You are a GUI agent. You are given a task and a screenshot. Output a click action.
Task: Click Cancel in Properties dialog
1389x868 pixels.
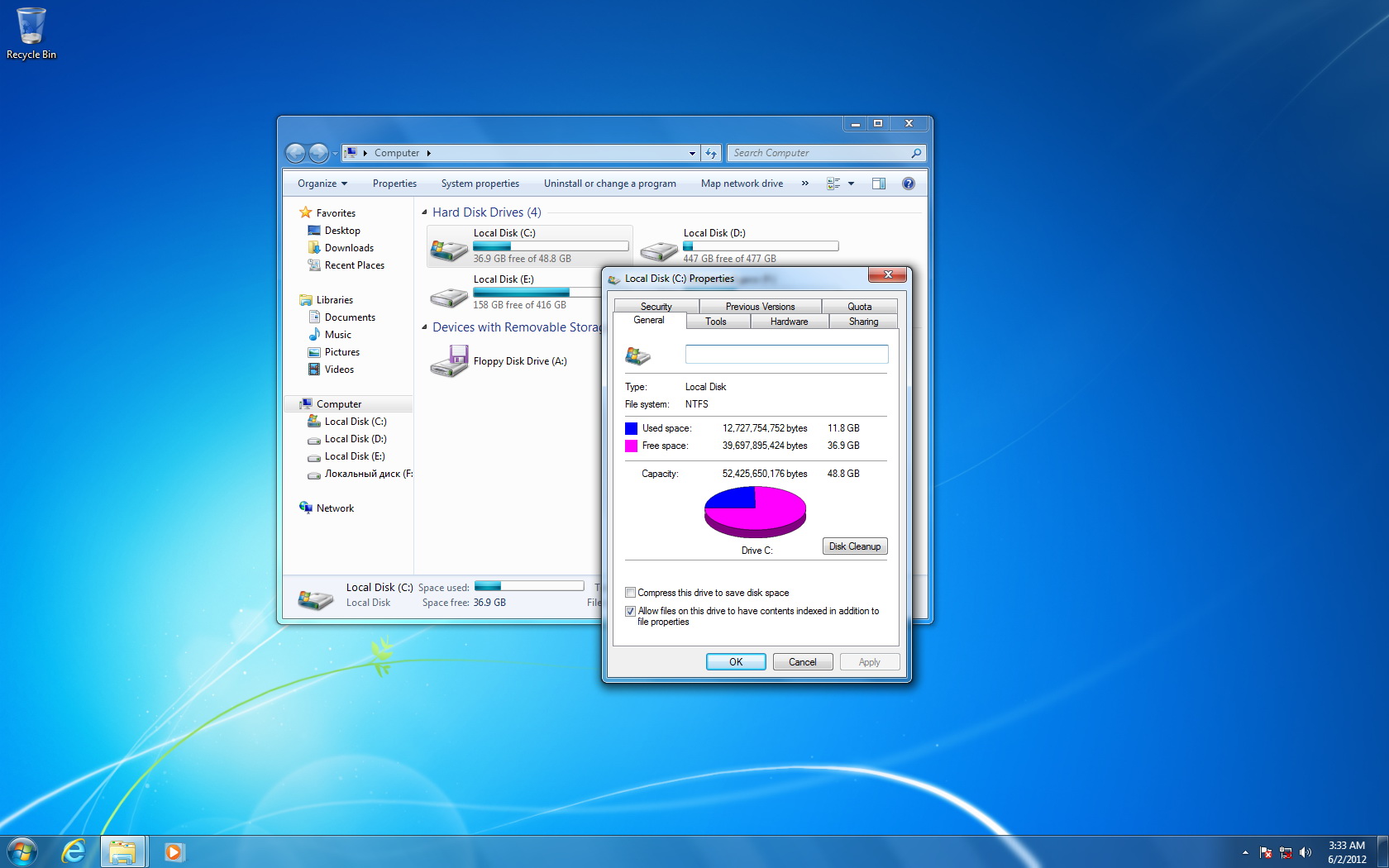coord(802,662)
